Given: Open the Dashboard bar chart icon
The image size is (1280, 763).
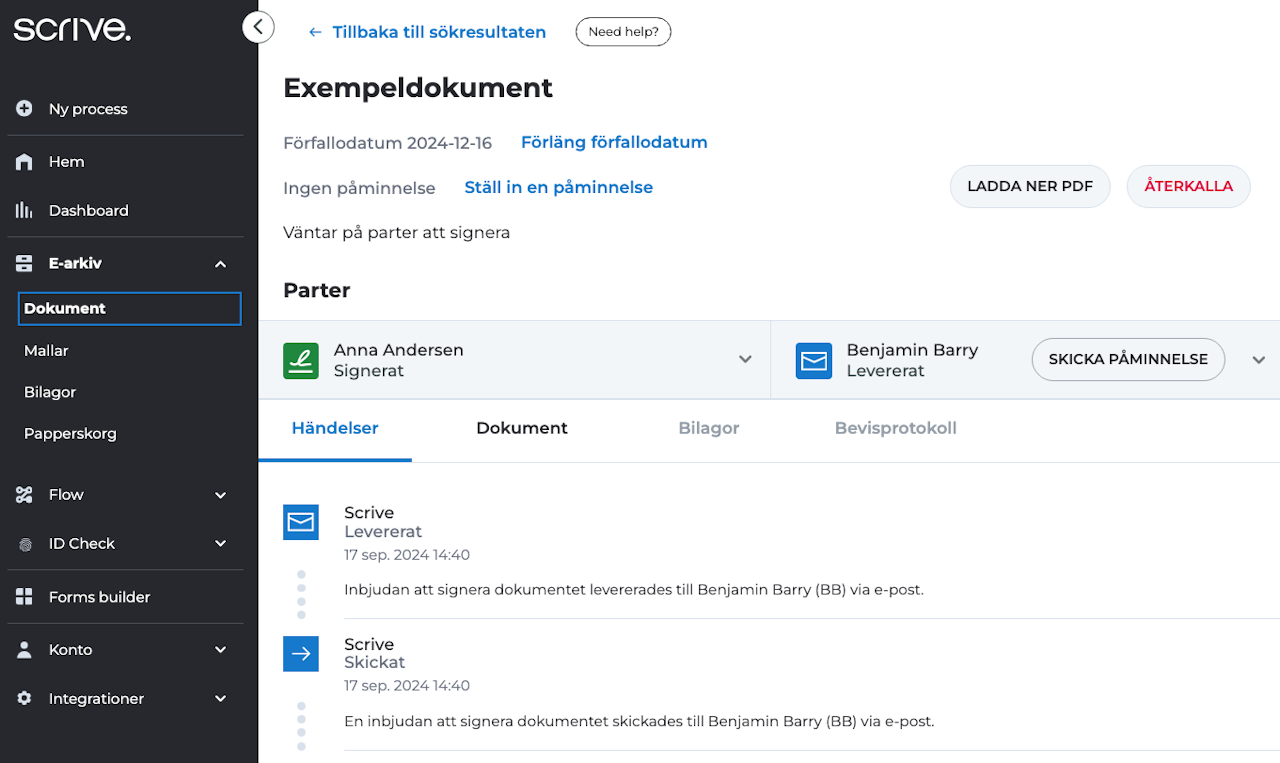Looking at the screenshot, I should (25, 211).
